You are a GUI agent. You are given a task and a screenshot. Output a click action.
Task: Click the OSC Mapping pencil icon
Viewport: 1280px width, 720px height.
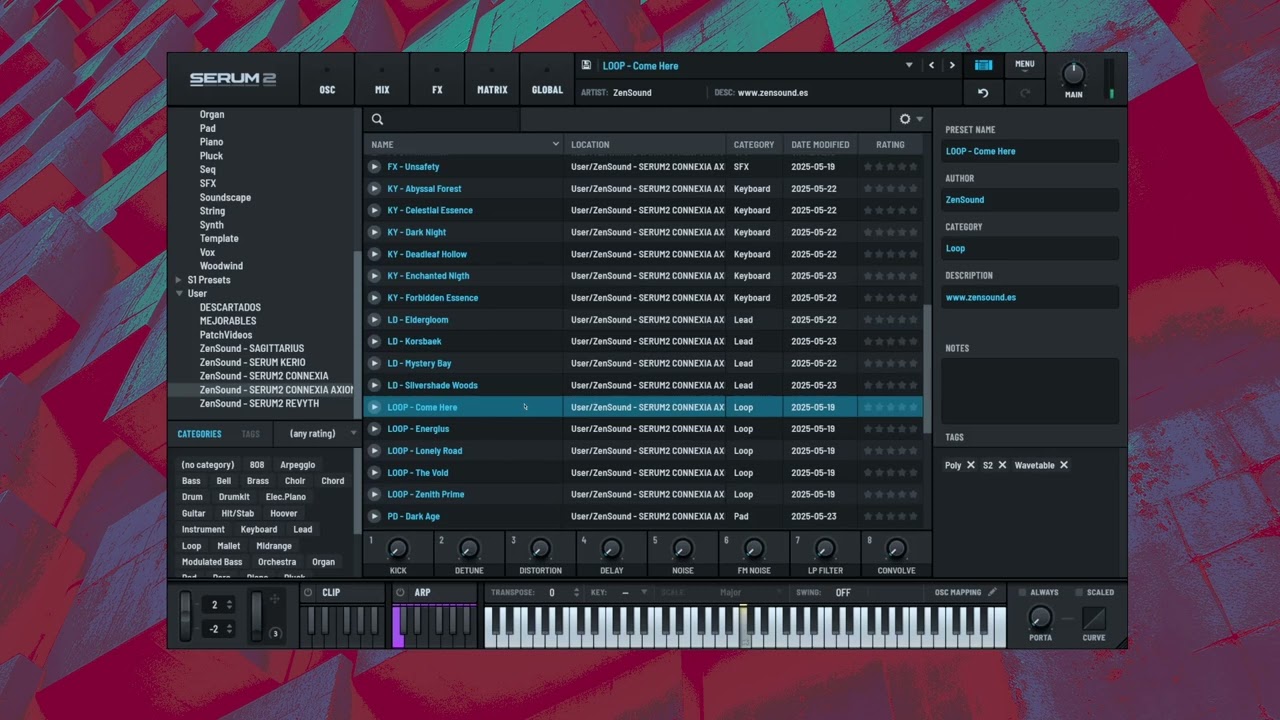(x=992, y=592)
